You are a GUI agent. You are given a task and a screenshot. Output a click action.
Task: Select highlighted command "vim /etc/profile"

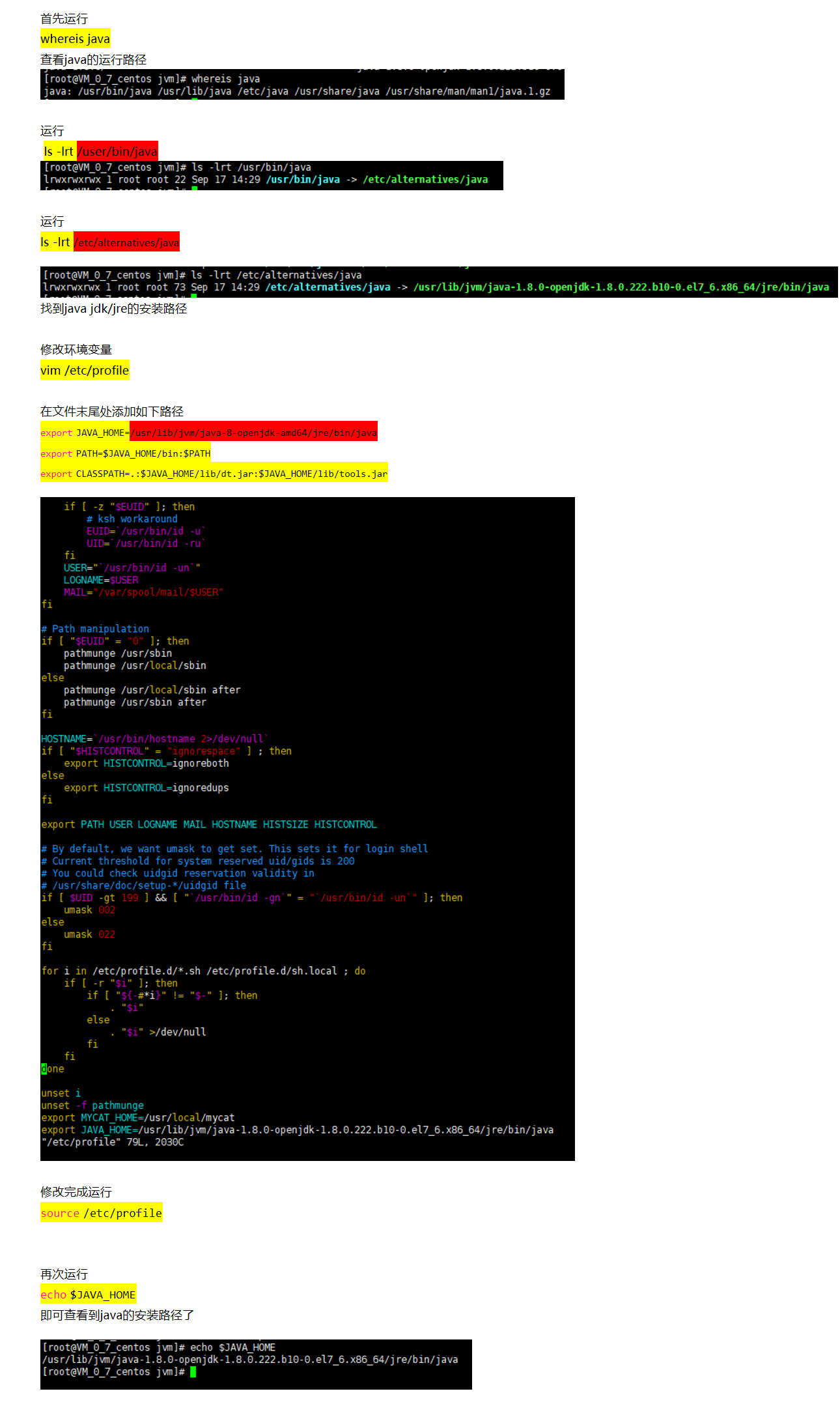click(x=85, y=370)
